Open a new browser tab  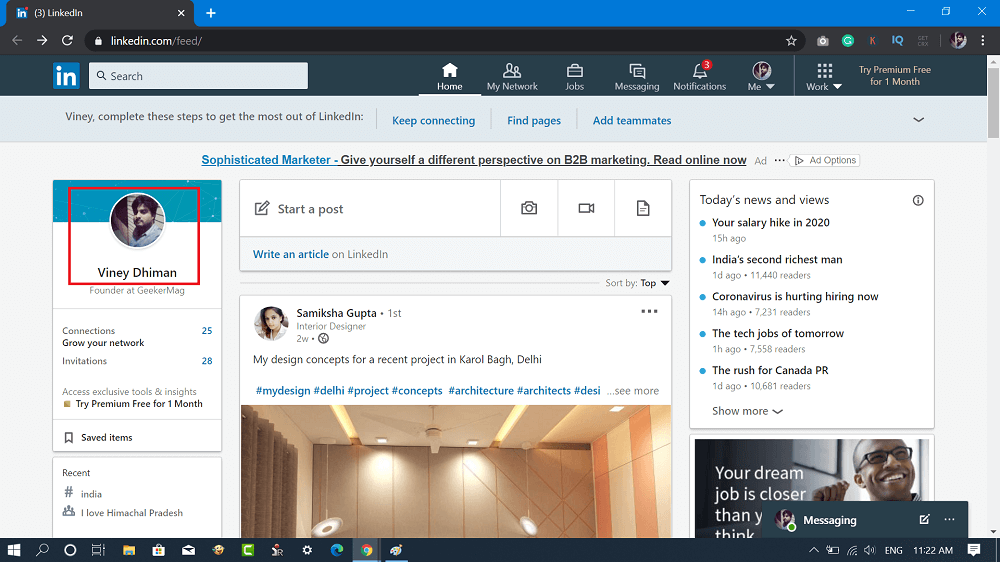210,13
